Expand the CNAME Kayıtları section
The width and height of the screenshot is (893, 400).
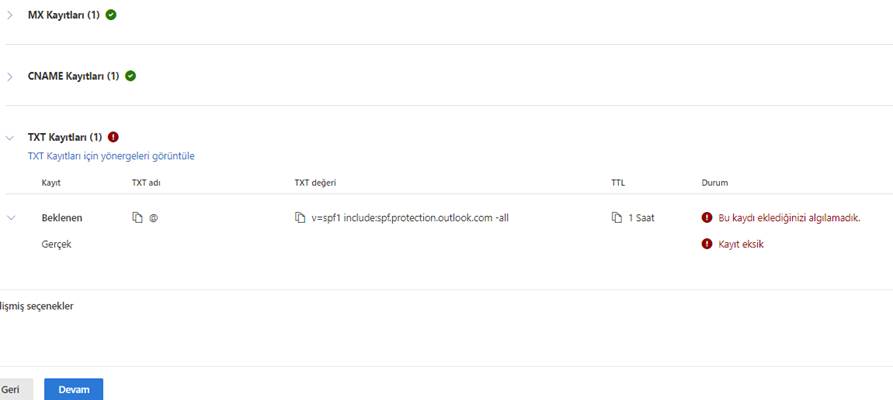point(10,76)
